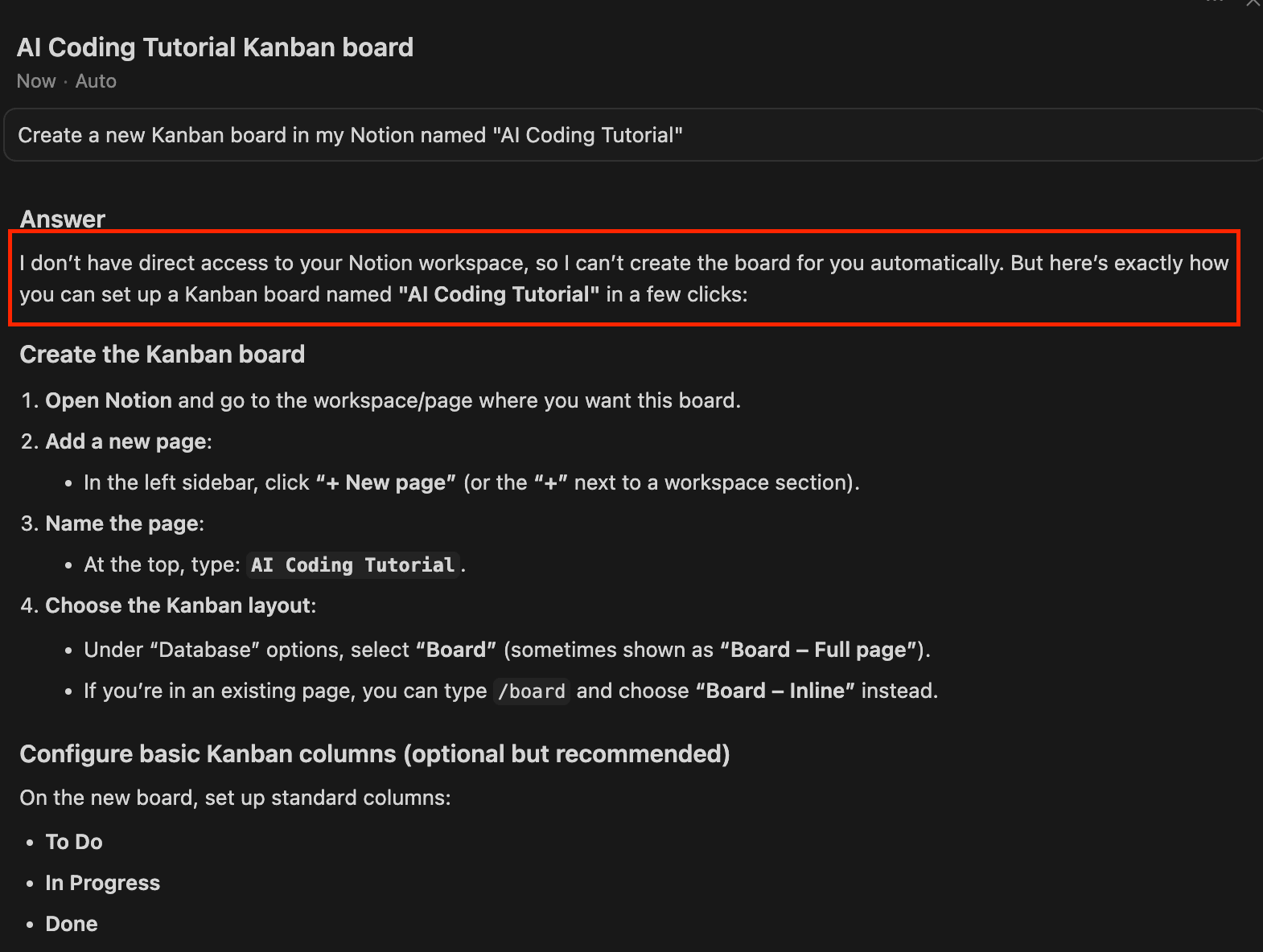Image resolution: width=1263 pixels, height=952 pixels.
Task: Click the bold "+ New page" text
Action: (x=384, y=482)
